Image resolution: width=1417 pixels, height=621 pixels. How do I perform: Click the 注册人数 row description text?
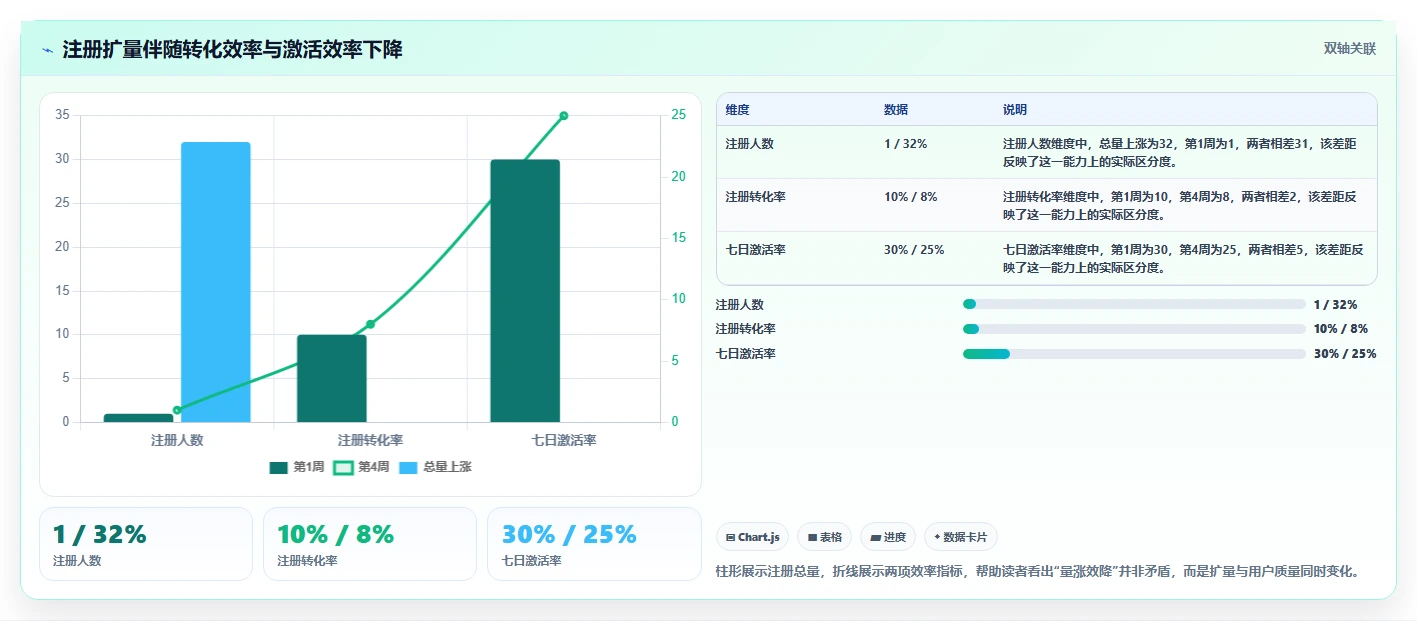coord(1180,152)
